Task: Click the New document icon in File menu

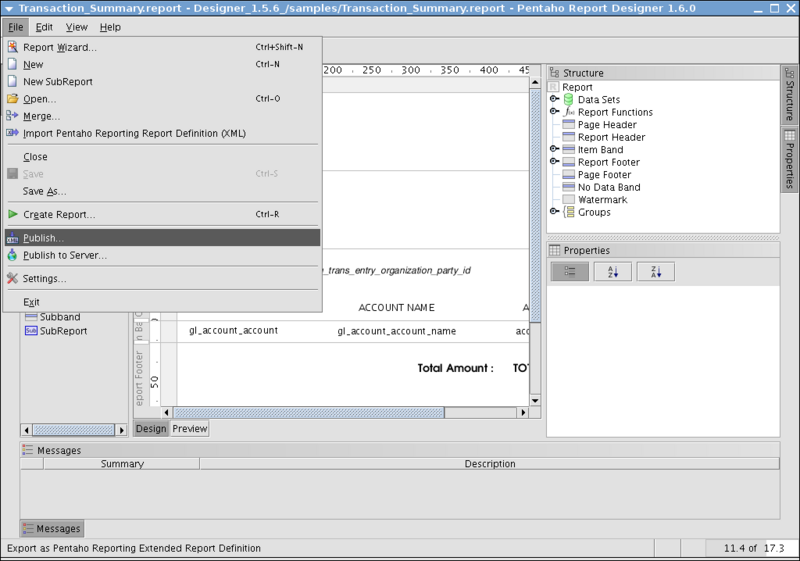Action: (13, 64)
